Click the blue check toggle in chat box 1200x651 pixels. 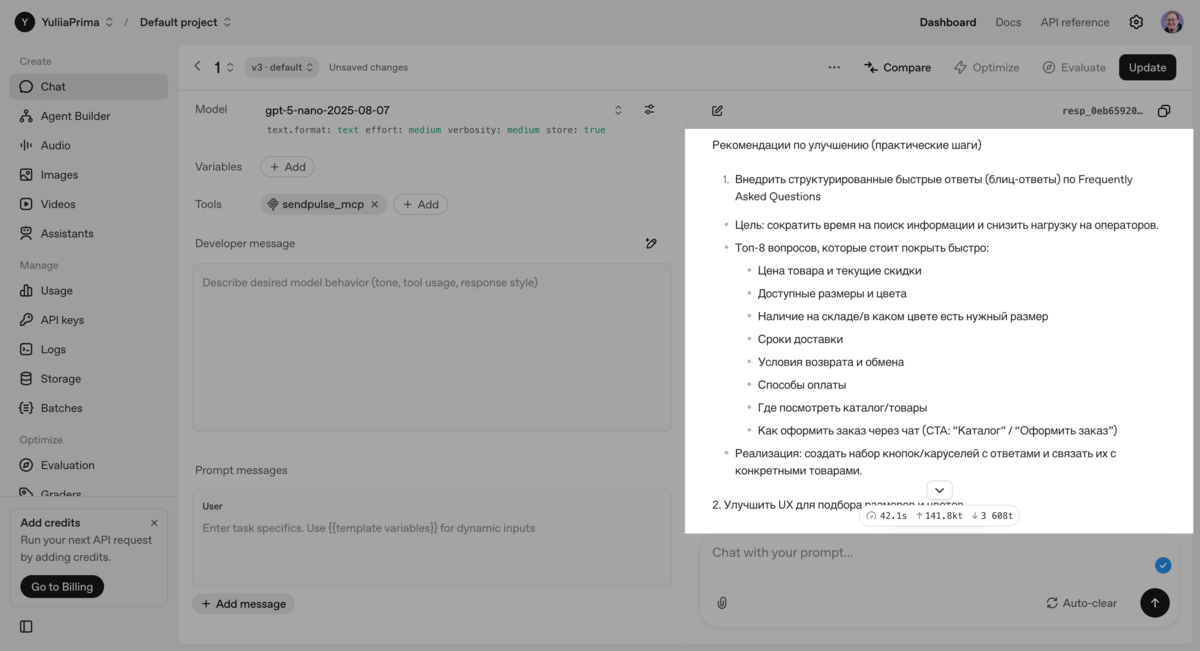(1163, 565)
